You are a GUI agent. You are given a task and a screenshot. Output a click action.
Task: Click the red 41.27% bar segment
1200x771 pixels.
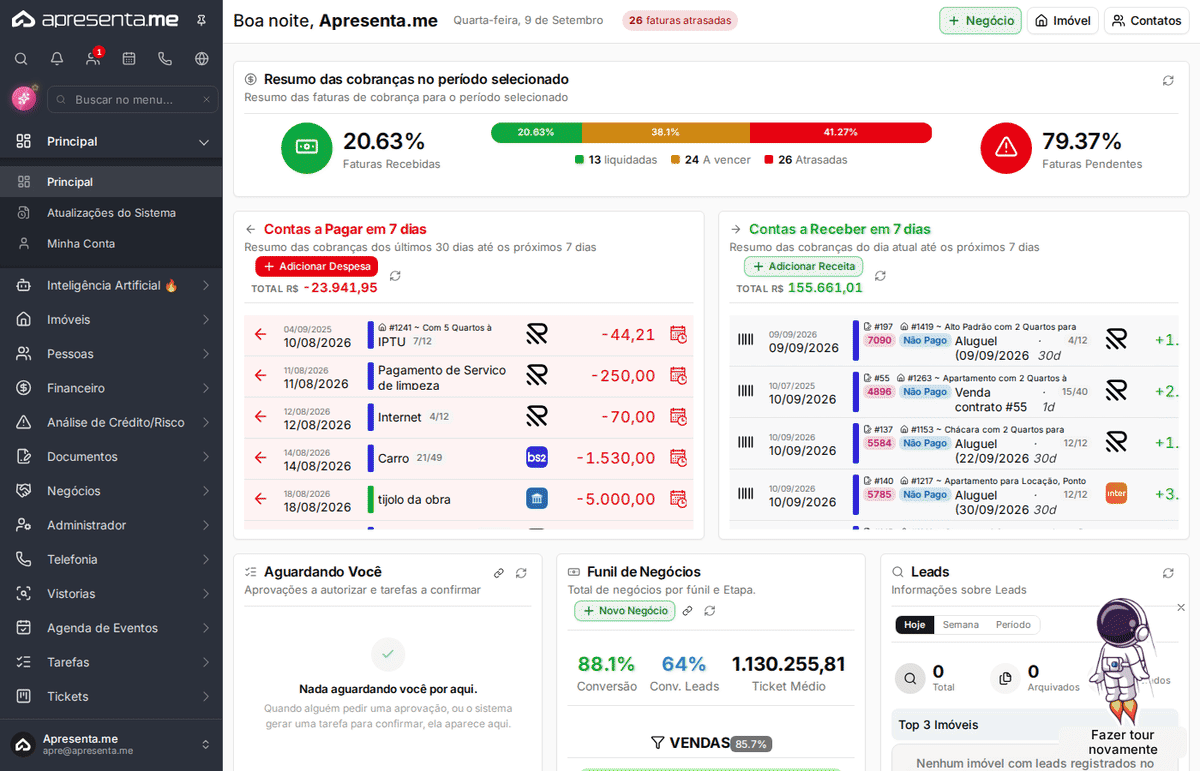[840, 132]
